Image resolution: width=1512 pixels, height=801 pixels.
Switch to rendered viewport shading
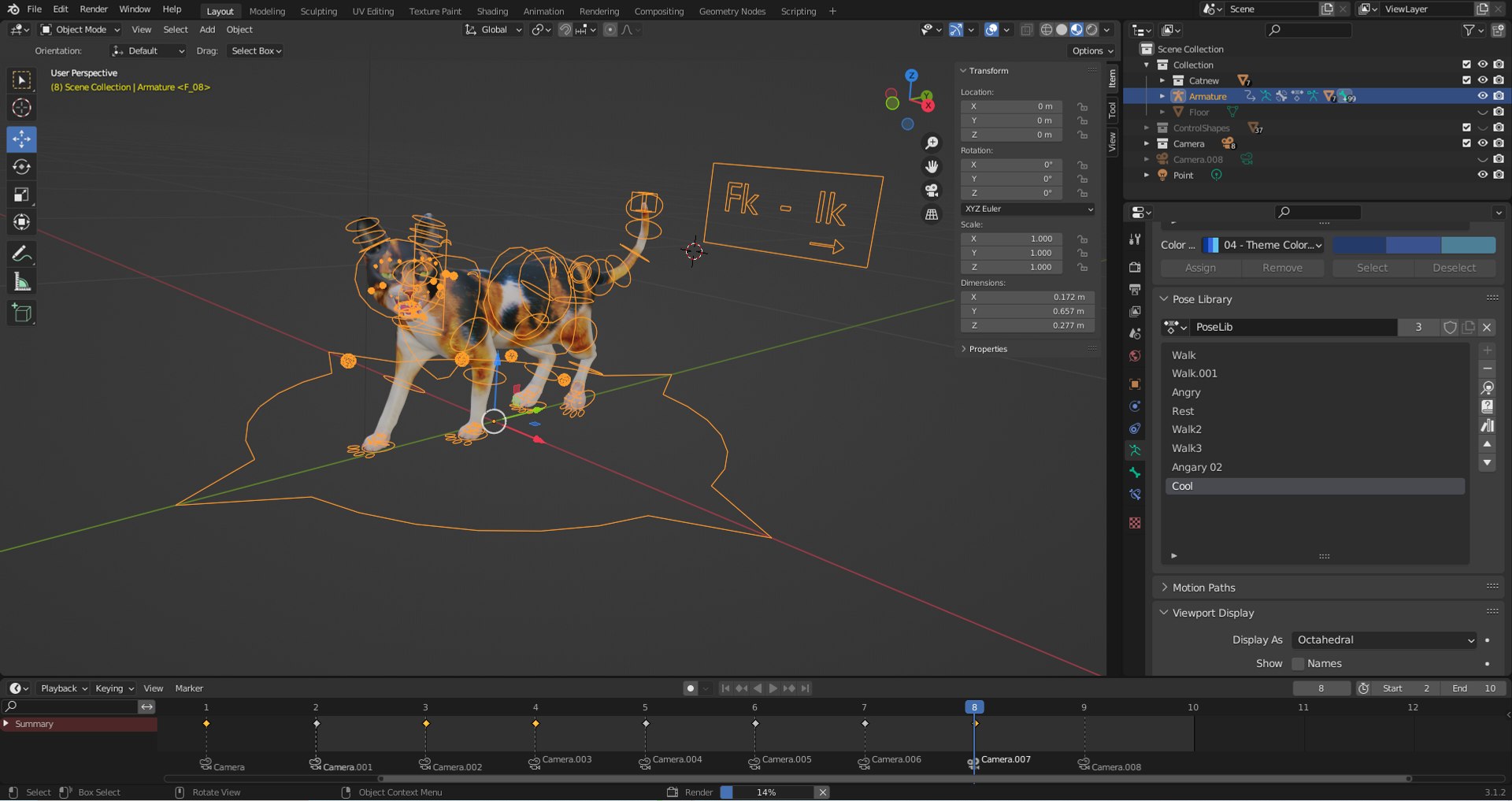pyautogui.click(x=1091, y=29)
